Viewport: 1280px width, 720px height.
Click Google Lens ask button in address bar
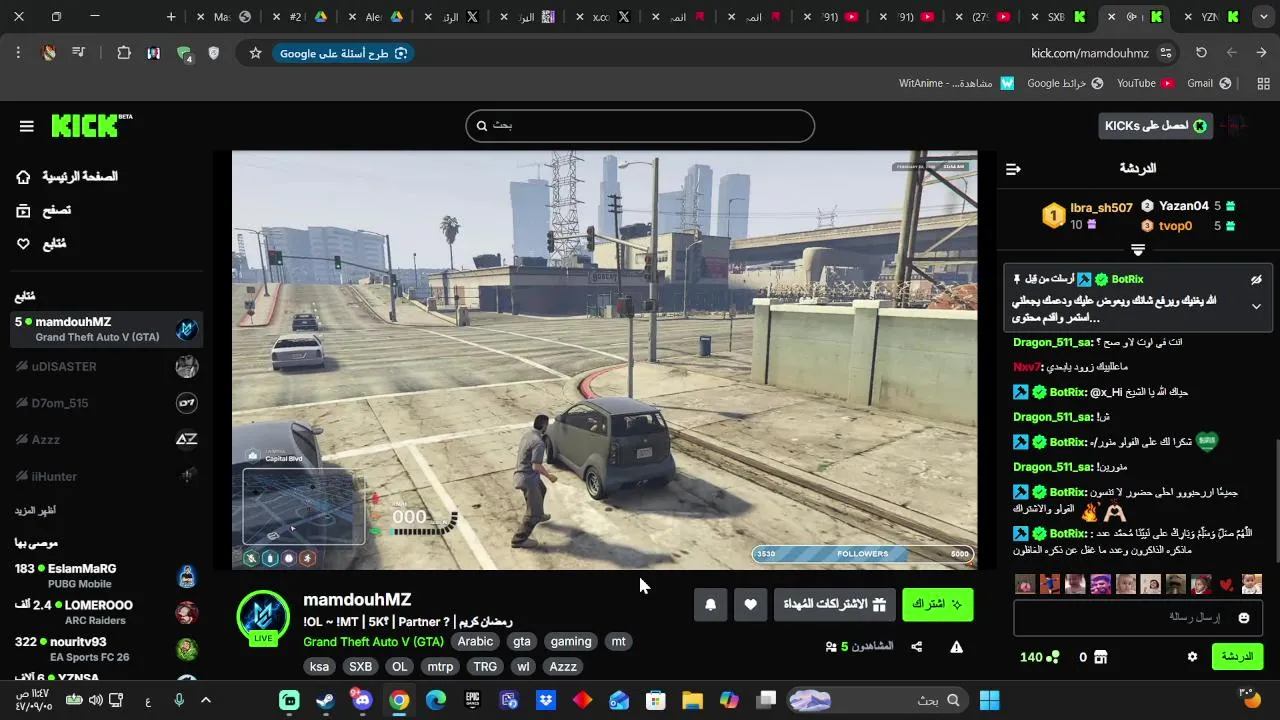click(342, 53)
